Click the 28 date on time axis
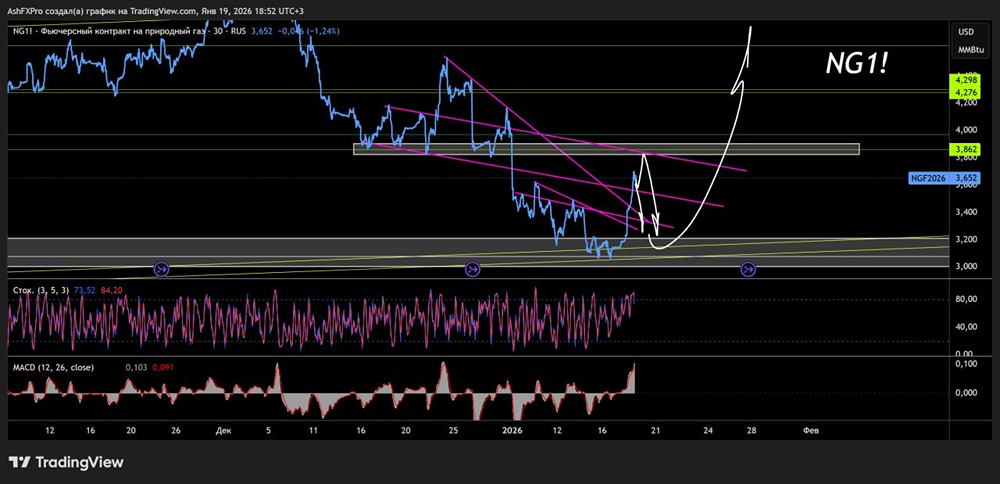Screen dimensions: 1000x484 (x=751, y=430)
